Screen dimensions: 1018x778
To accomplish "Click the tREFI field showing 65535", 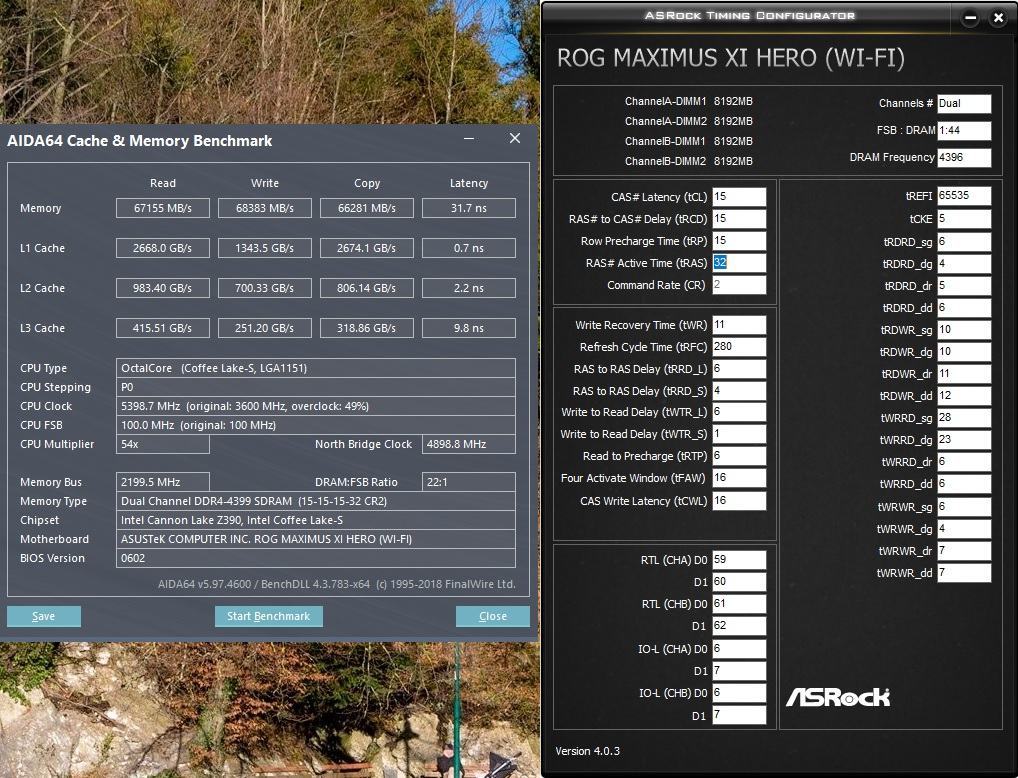I will 964,195.
